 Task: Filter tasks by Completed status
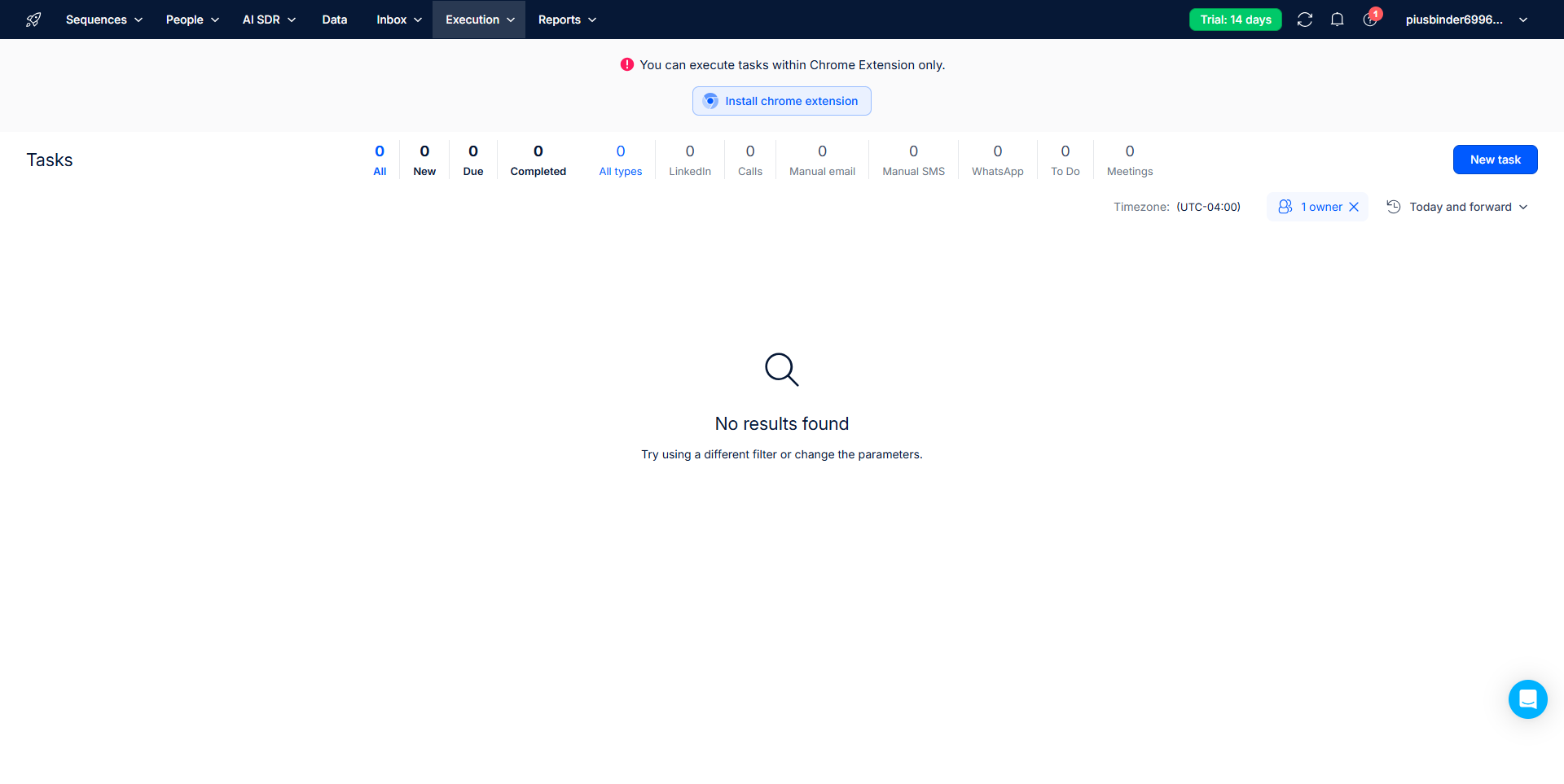tap(538, 160)
